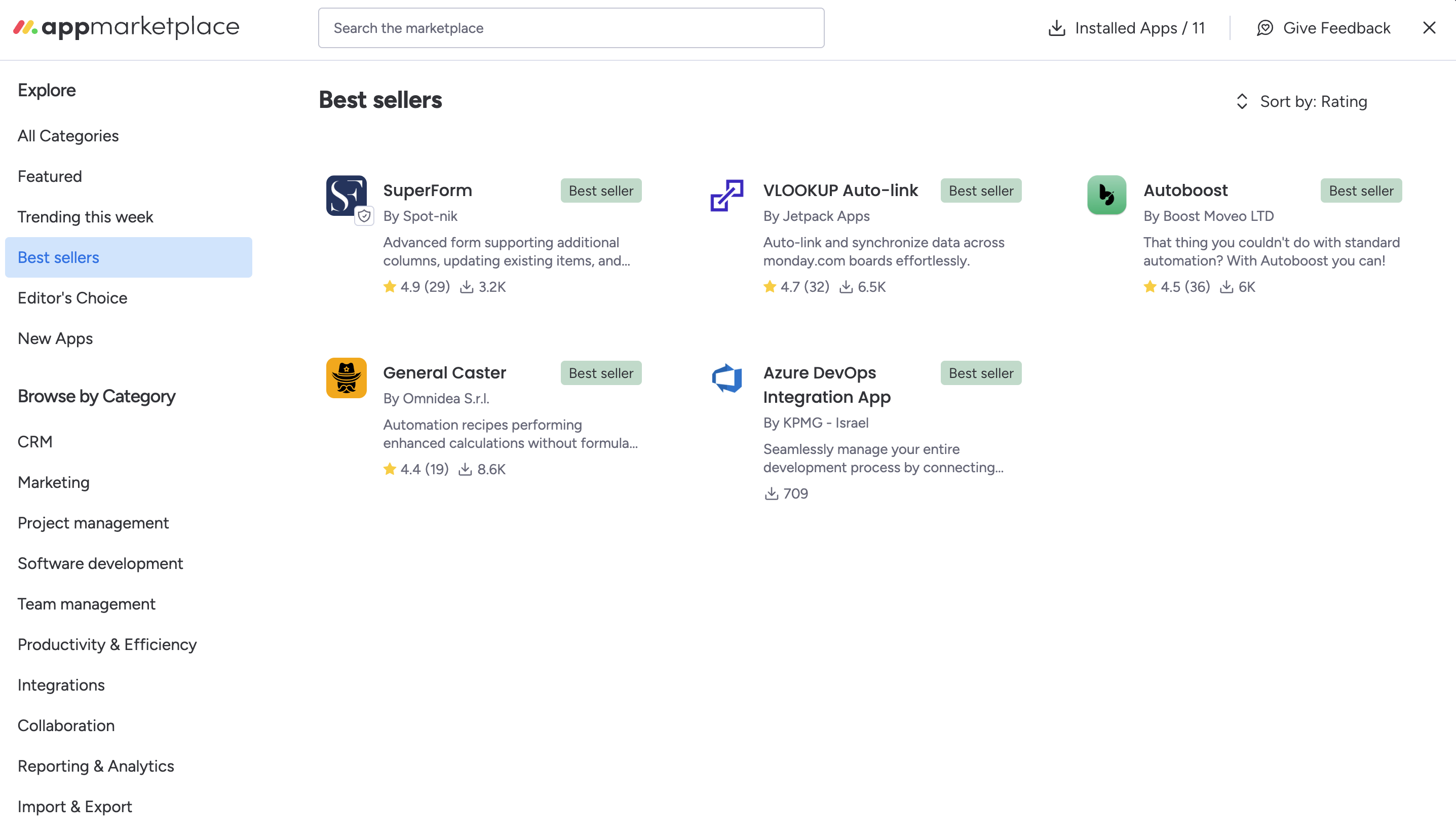Close the marketplace with the X
Screen dimensions: 1456x838
1429,28
